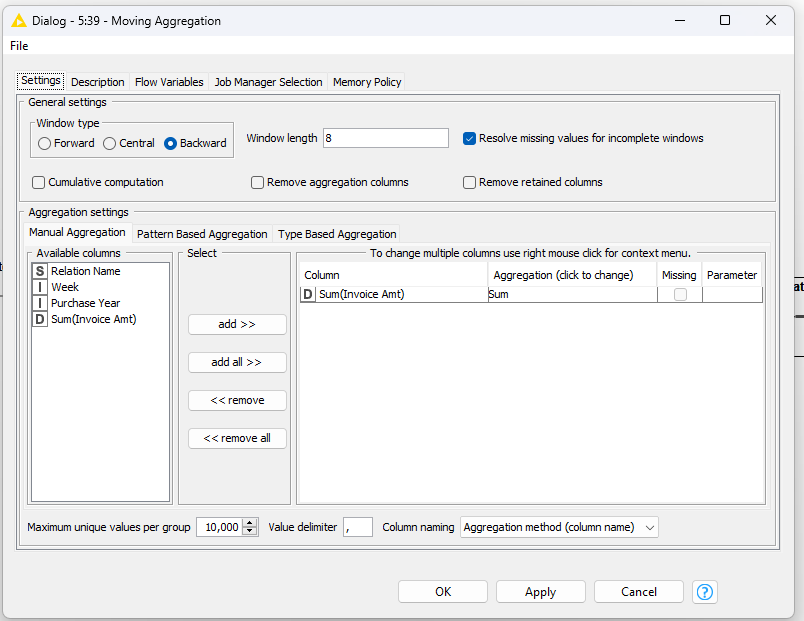The width and height of the screenshot is (804, 621).
Task: Enable Cumulative computation checkbox
Action: click(x=39, y=182)
